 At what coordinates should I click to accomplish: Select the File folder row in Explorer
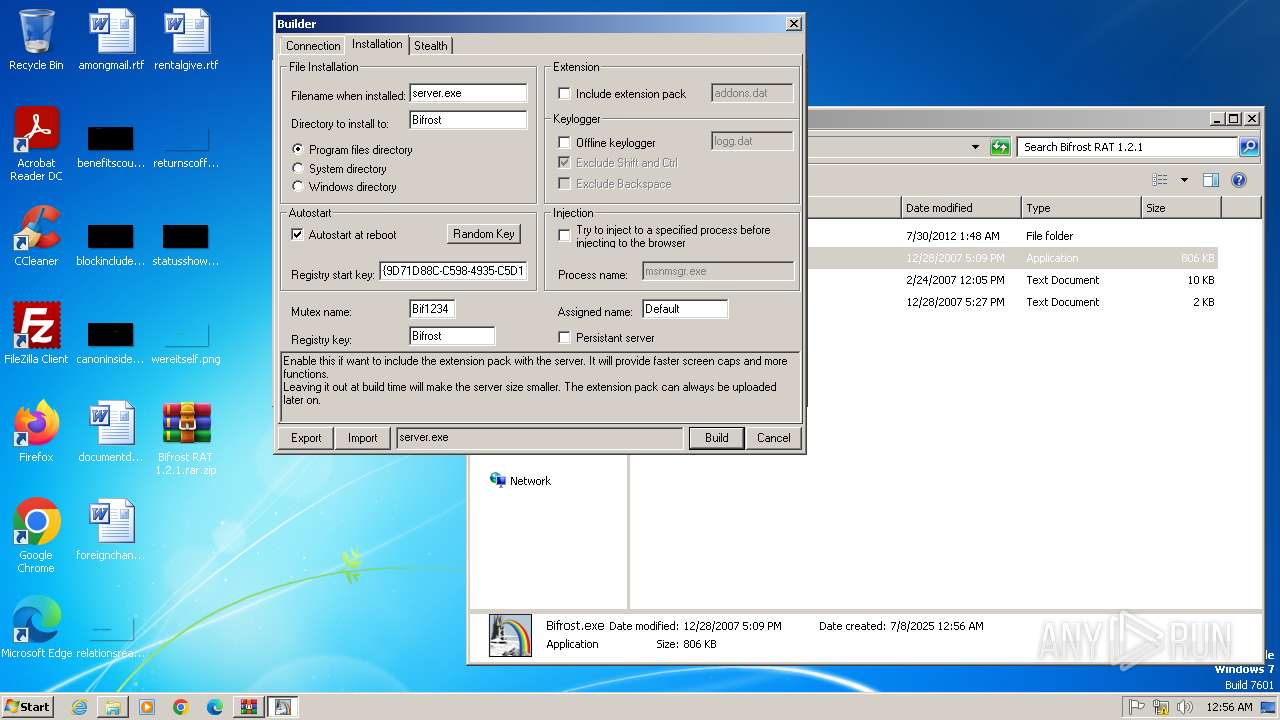tap(1010, 236)
